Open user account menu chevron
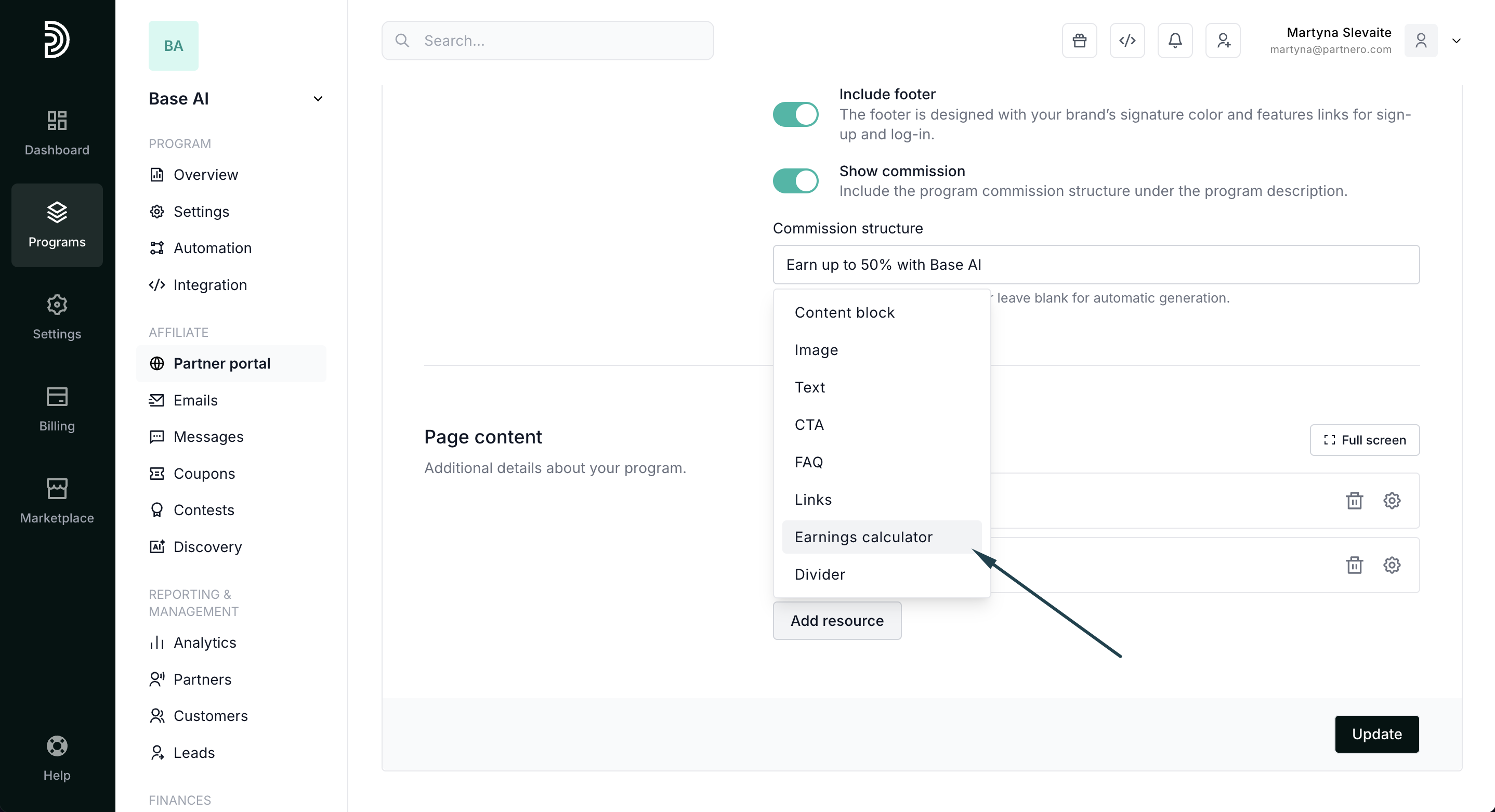Viewport: 1495px width, 812px height. tap(1455, 41)
